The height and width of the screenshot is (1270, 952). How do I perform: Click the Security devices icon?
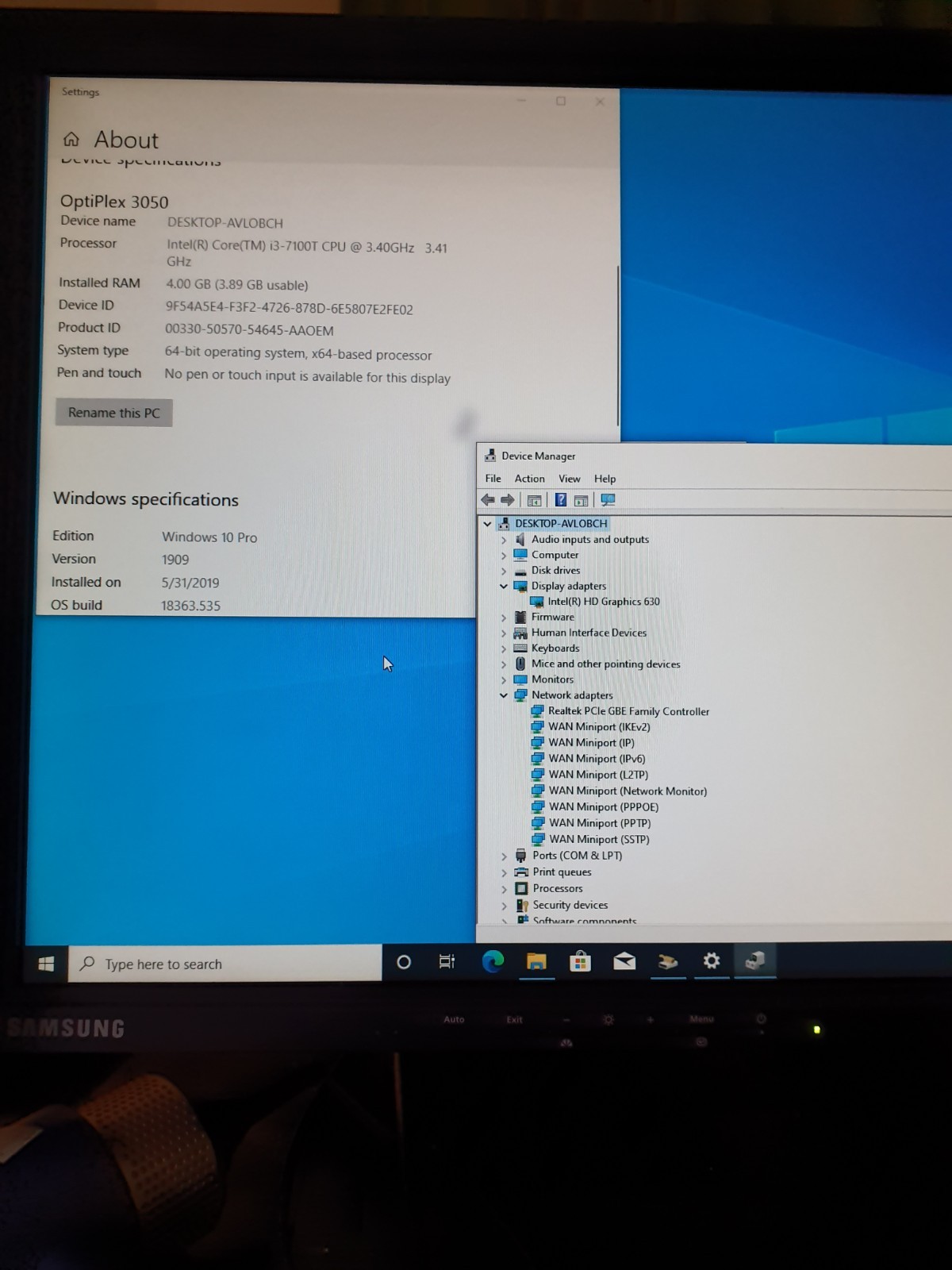522,906
